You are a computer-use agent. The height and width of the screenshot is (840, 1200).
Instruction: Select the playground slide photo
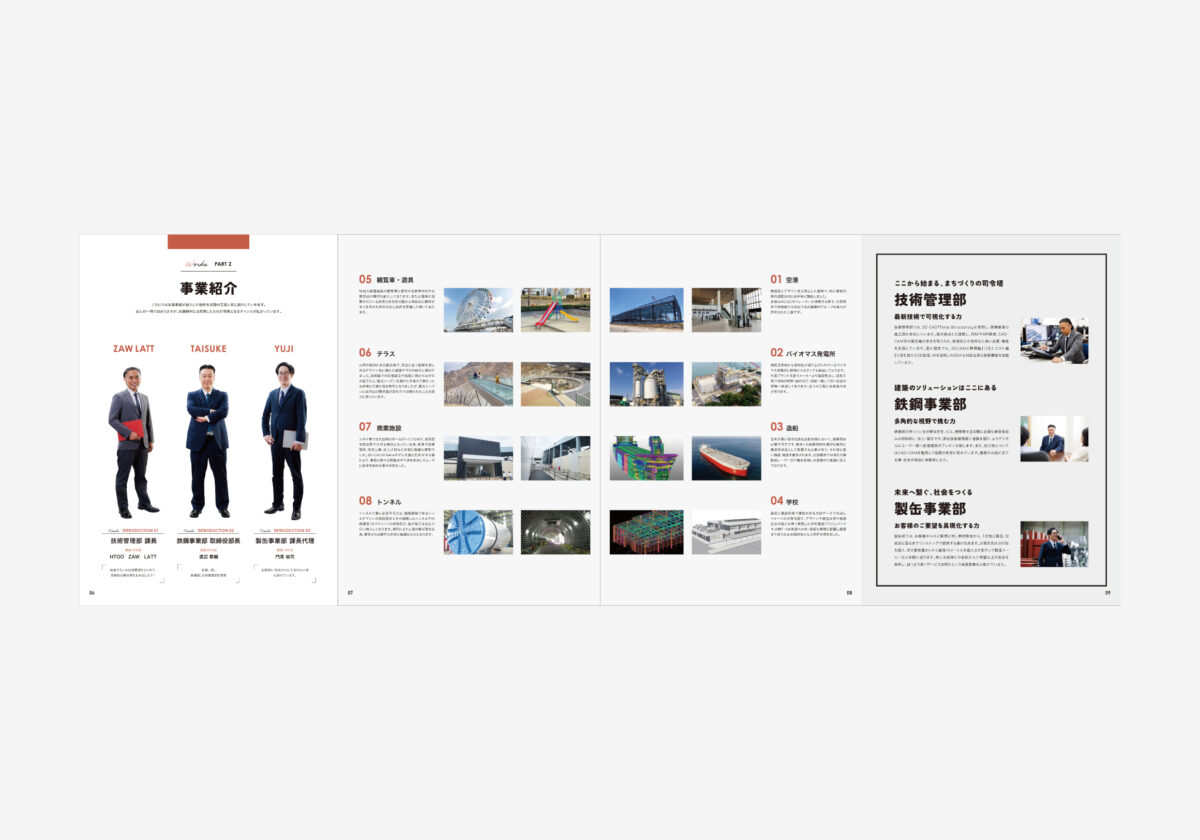tap(555, 310)
